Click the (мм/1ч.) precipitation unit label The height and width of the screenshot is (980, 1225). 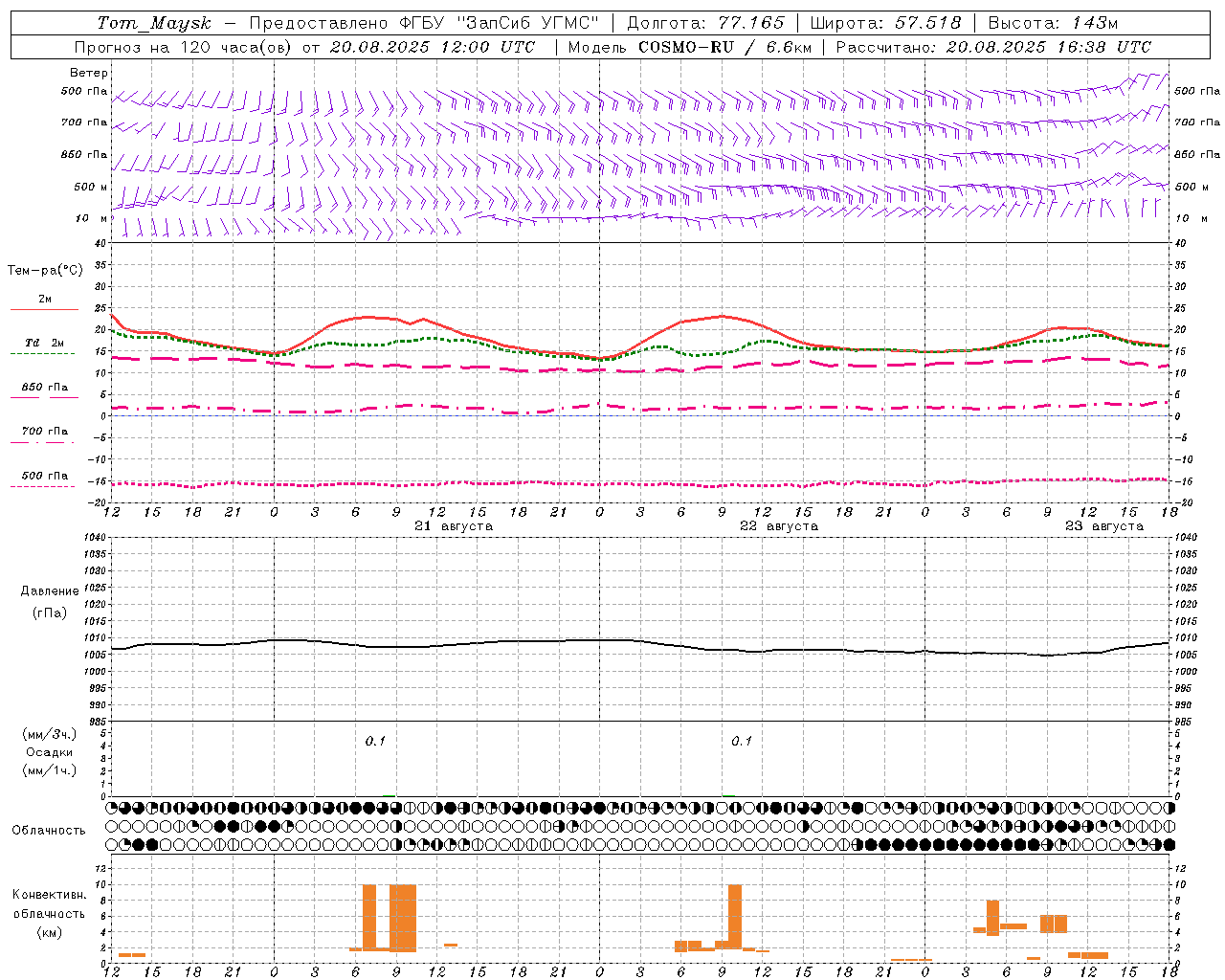pos(50,770)
